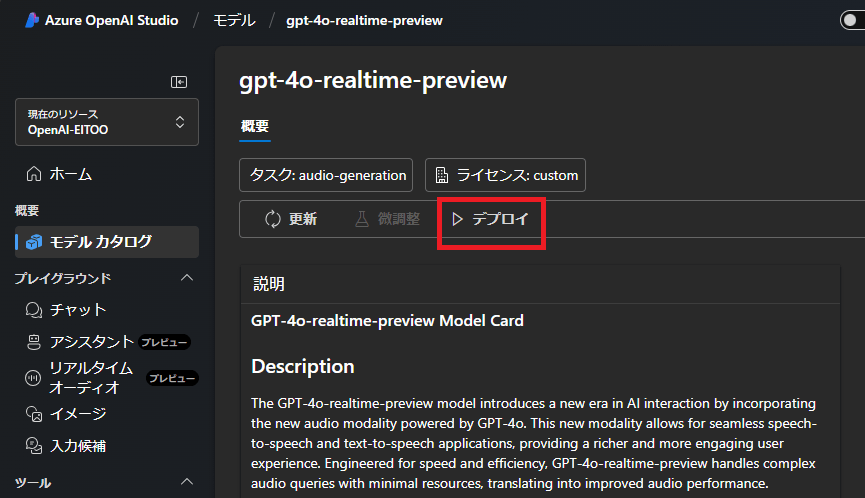Click the リアルタイム オーディオ プレビュー badge

[x=172, y=378]
